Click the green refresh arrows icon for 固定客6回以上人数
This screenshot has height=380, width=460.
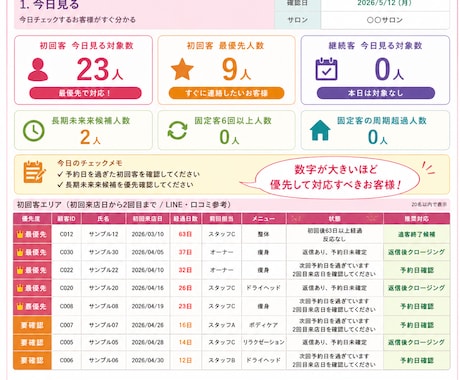click(177, 130)
